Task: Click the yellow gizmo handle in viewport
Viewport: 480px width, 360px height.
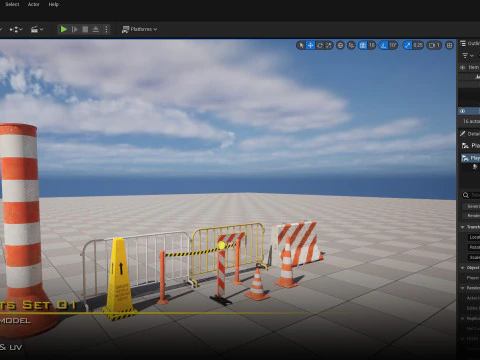Action: coord(222,246)
